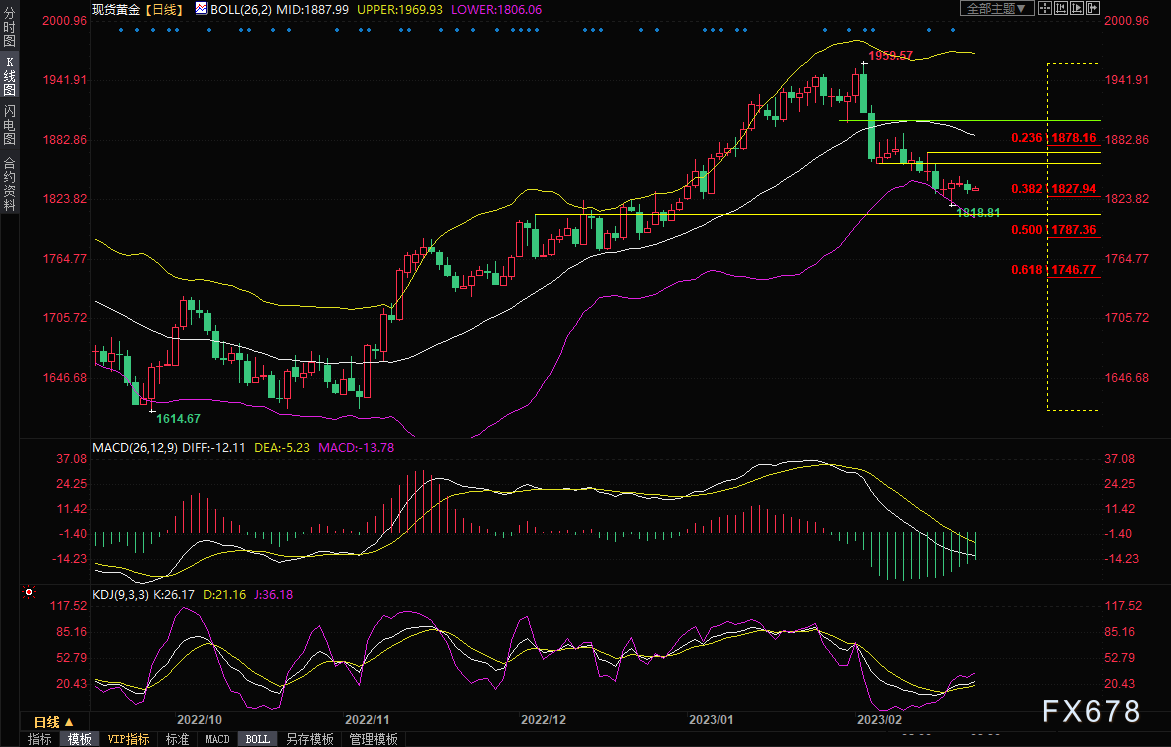
Task: Click the chart playback icon
Action: pyautogui.click(x=1077, y=8)
